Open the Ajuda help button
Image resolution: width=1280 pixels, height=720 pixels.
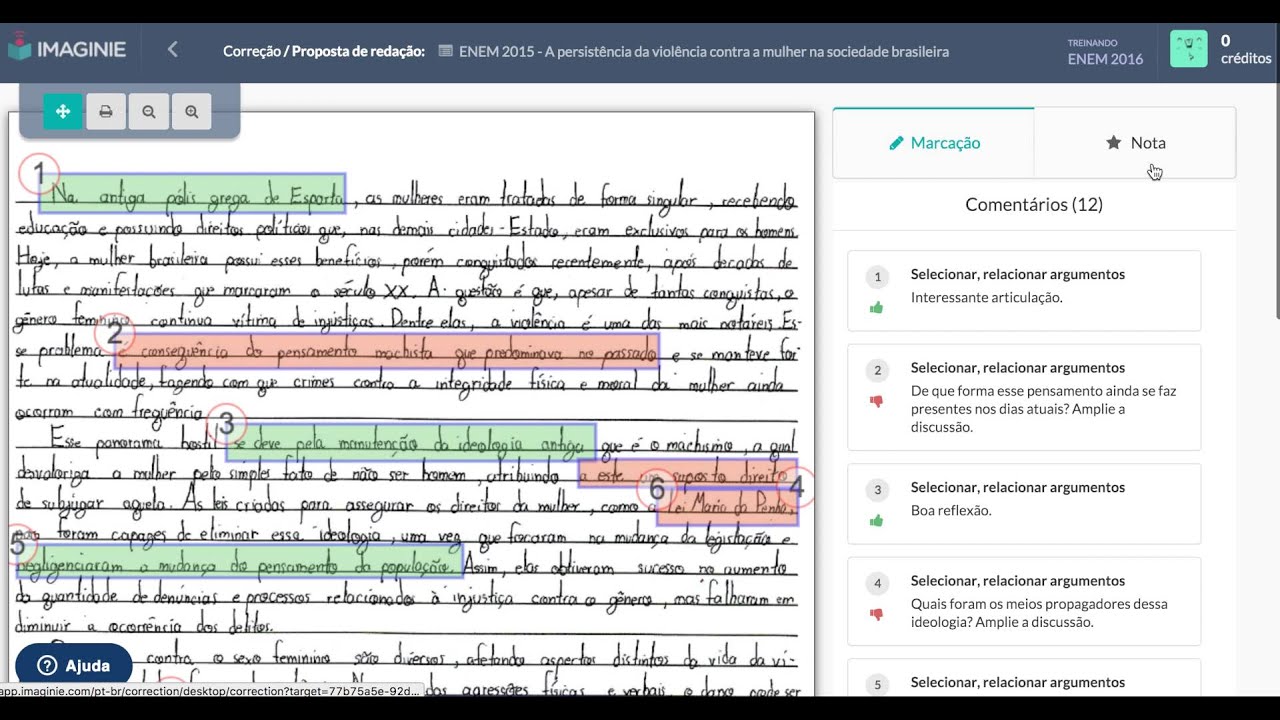[74, 666]
